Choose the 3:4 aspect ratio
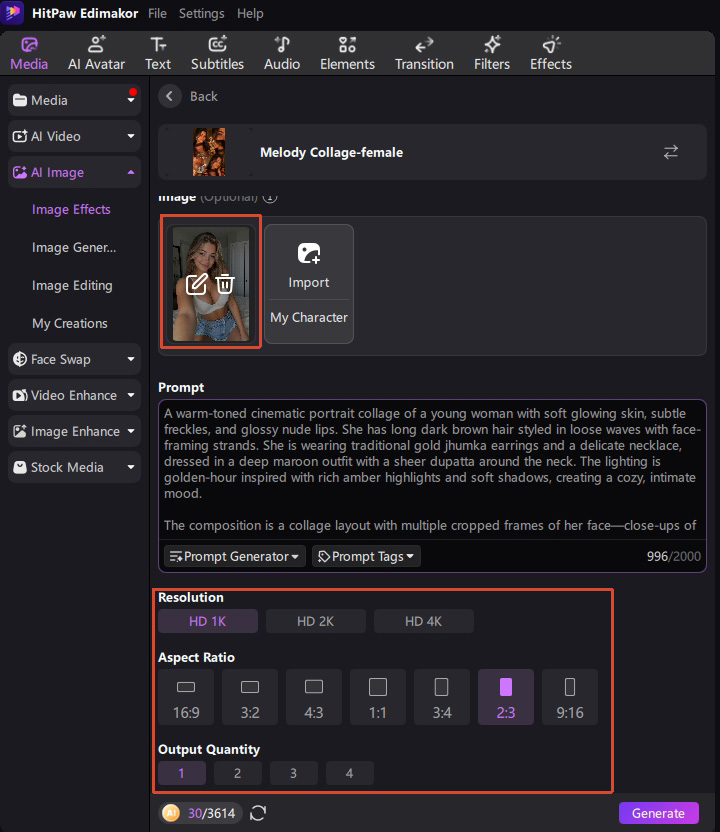 [x=442, y=697]
